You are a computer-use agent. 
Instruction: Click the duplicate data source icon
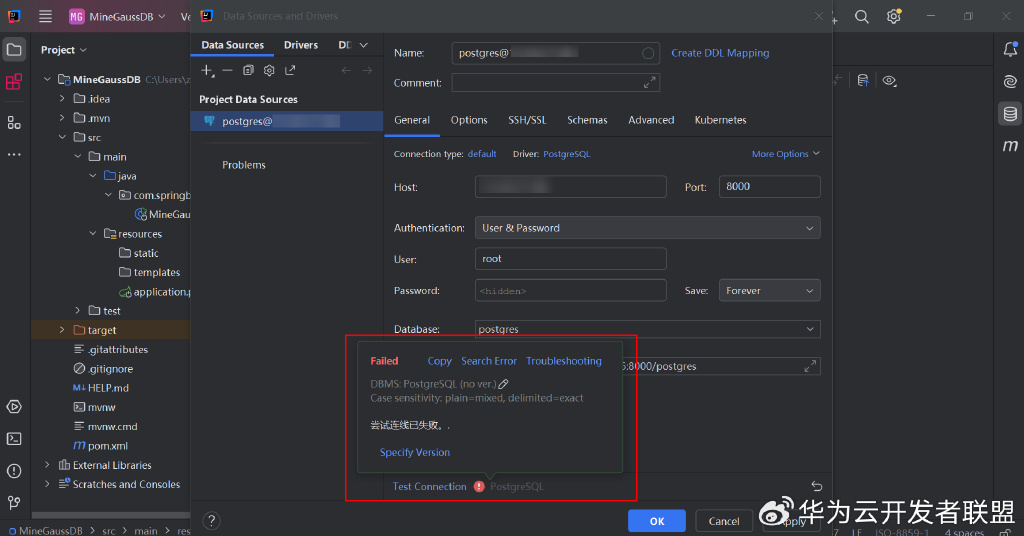click(x=248, y=71)
